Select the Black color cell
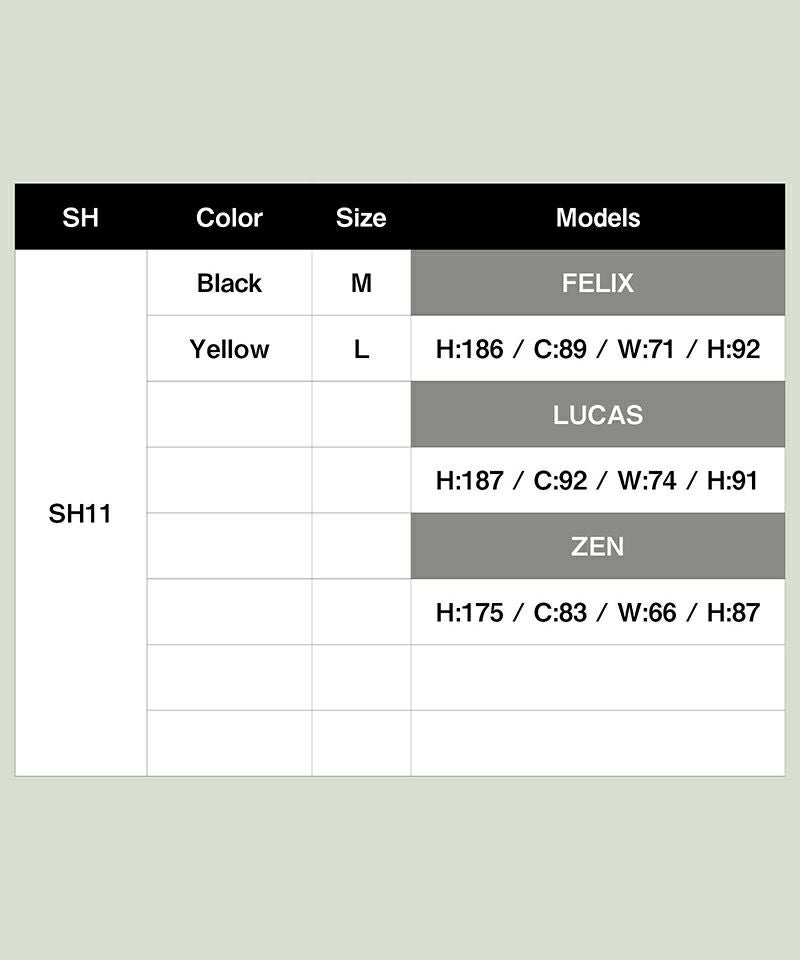 pos(229,283)
